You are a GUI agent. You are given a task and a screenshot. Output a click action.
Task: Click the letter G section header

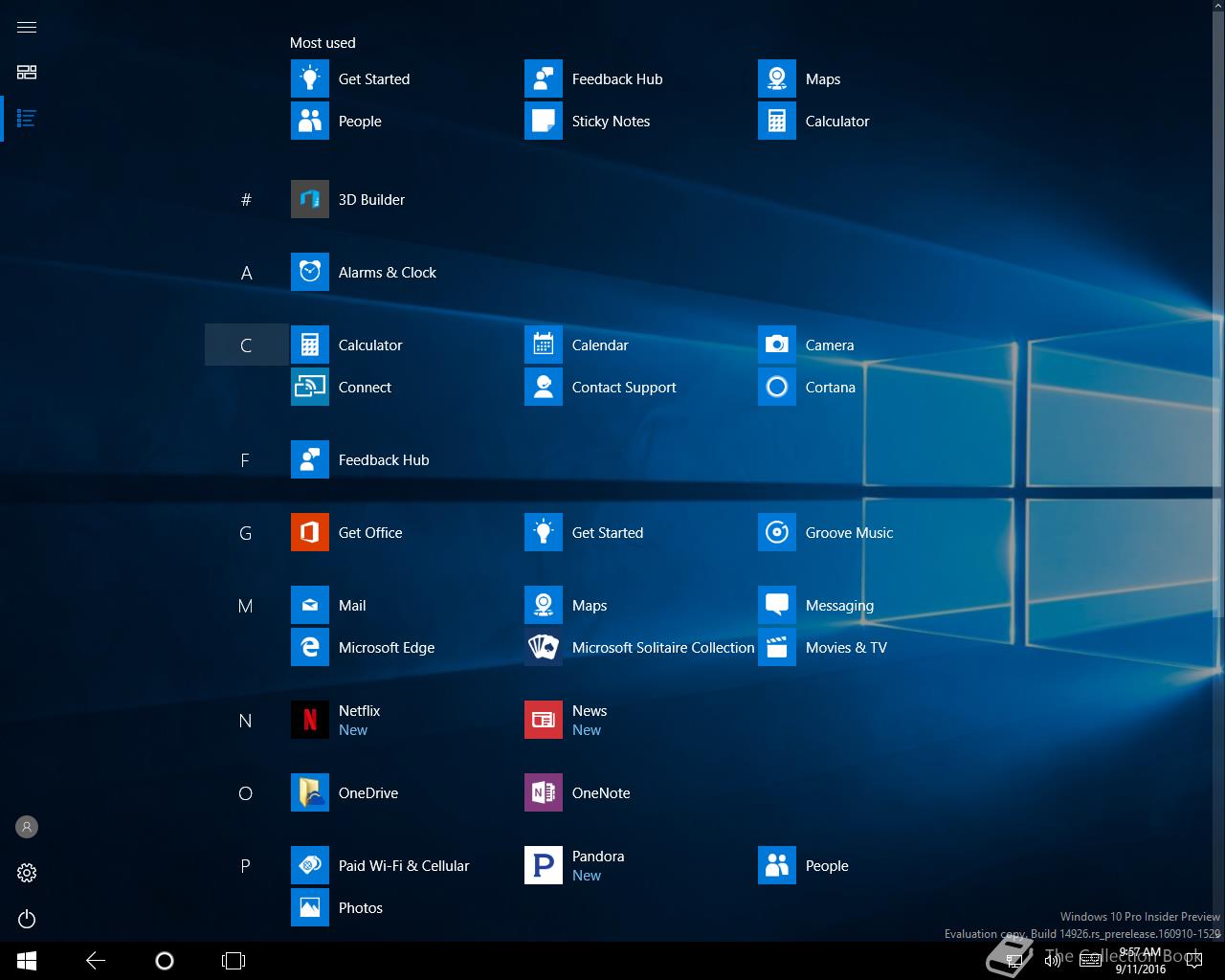246,533
